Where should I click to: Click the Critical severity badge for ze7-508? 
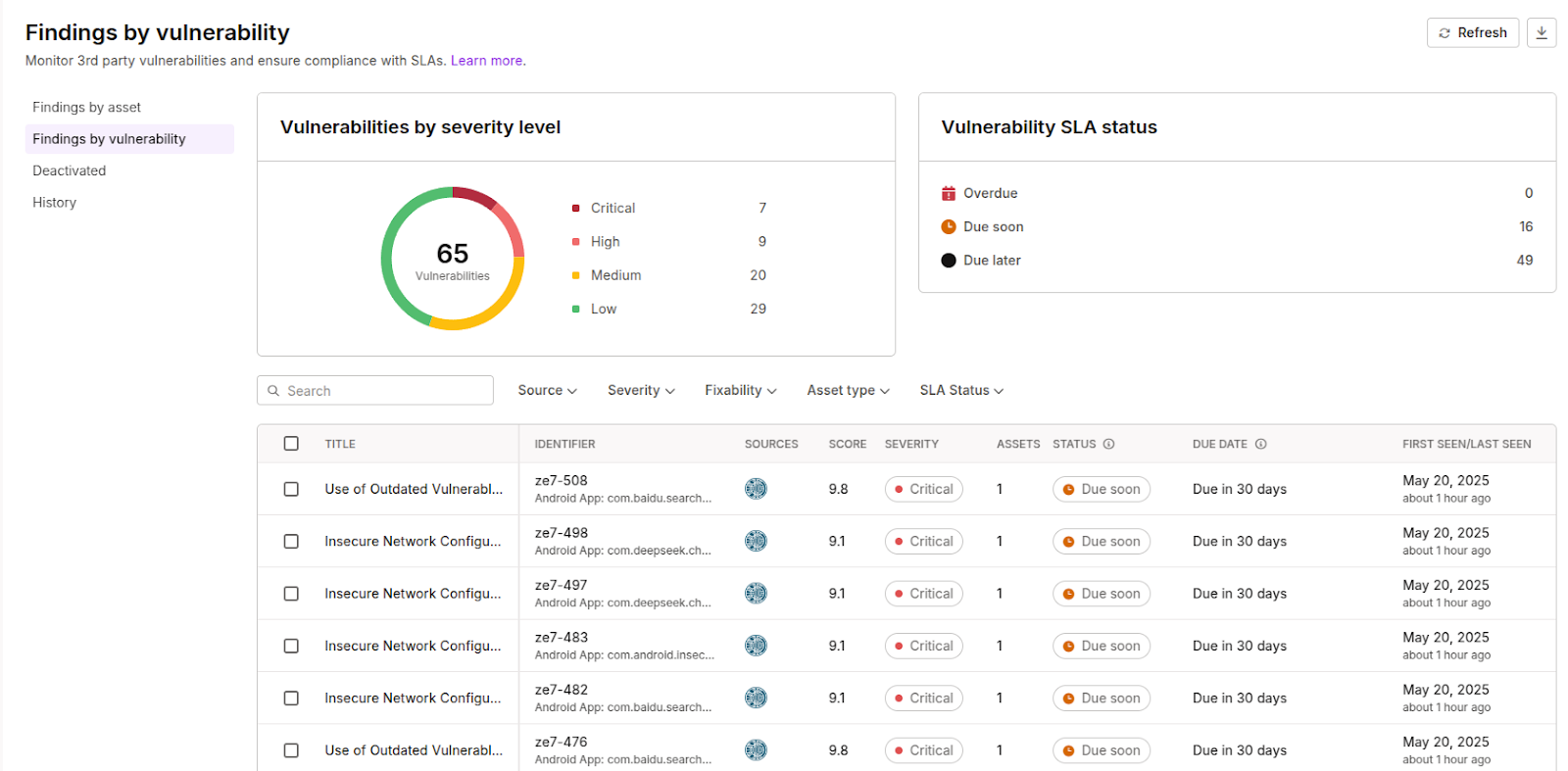923,489
